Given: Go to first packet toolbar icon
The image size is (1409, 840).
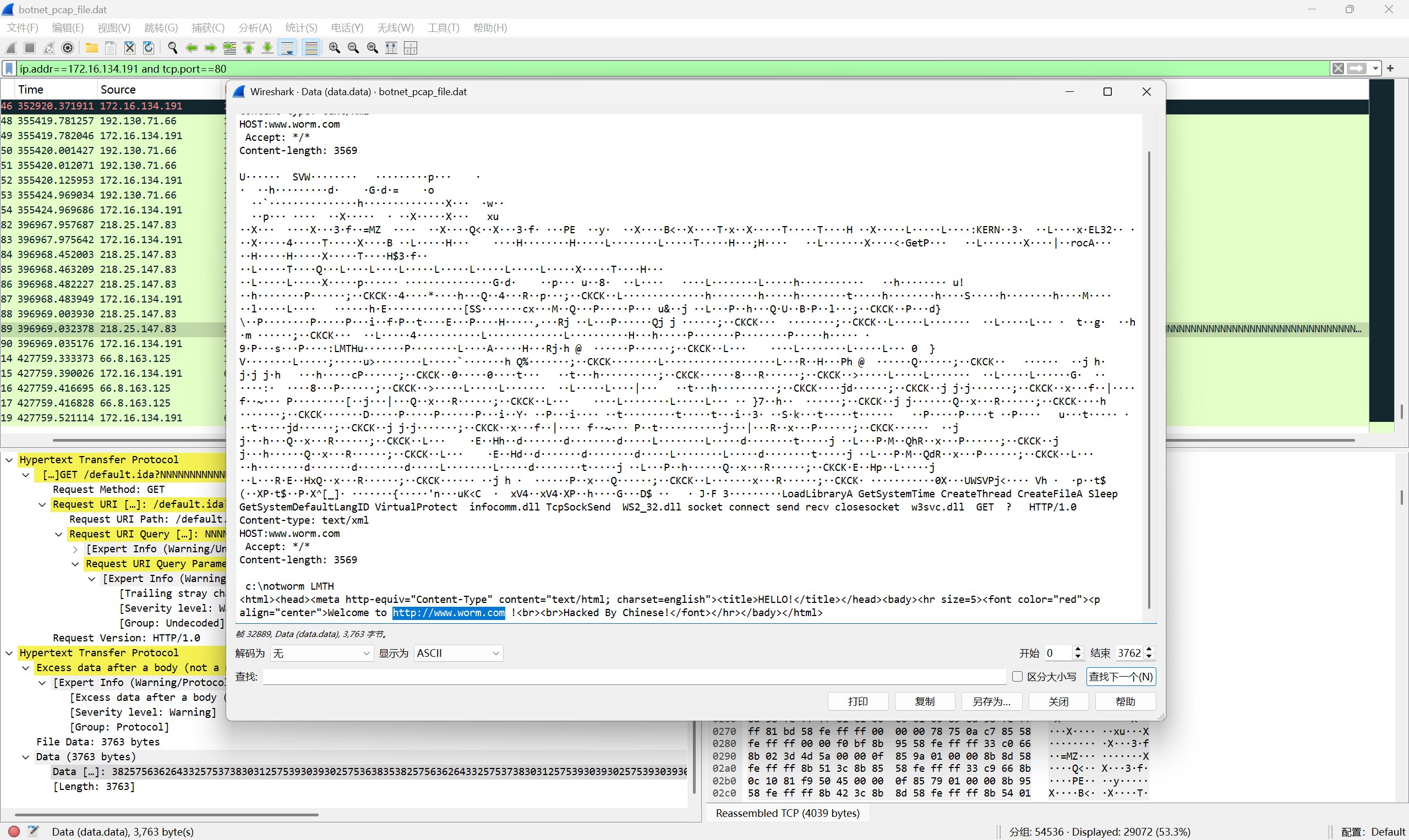Looking at the screenshot, I should point(249,48).
